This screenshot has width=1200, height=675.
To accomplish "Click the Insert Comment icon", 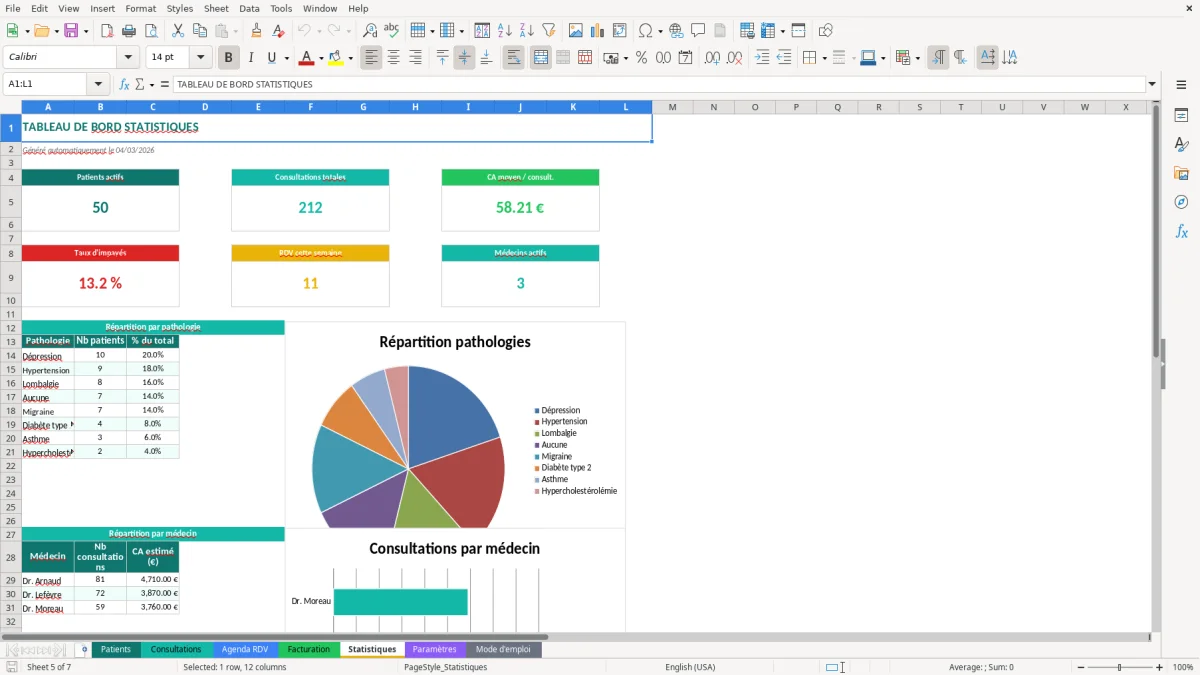I will pyautogui.click(x=698, y=31).
